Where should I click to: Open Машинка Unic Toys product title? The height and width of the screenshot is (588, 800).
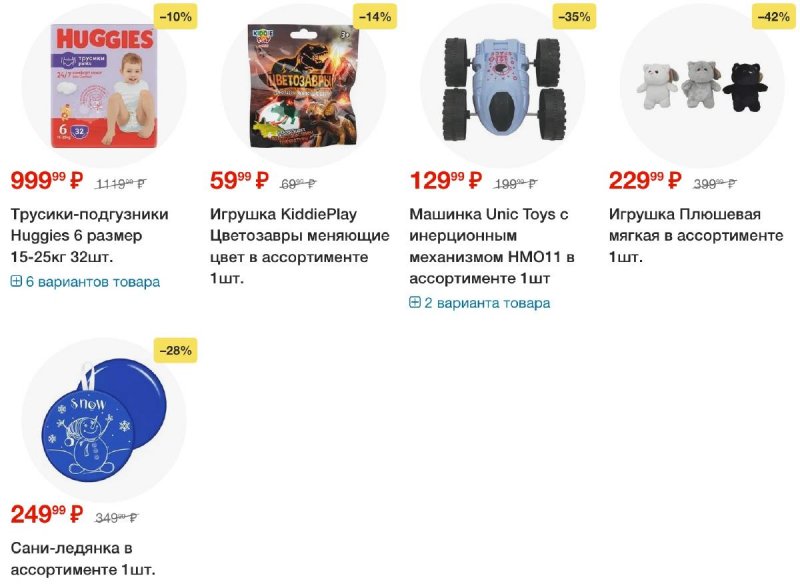492,246
